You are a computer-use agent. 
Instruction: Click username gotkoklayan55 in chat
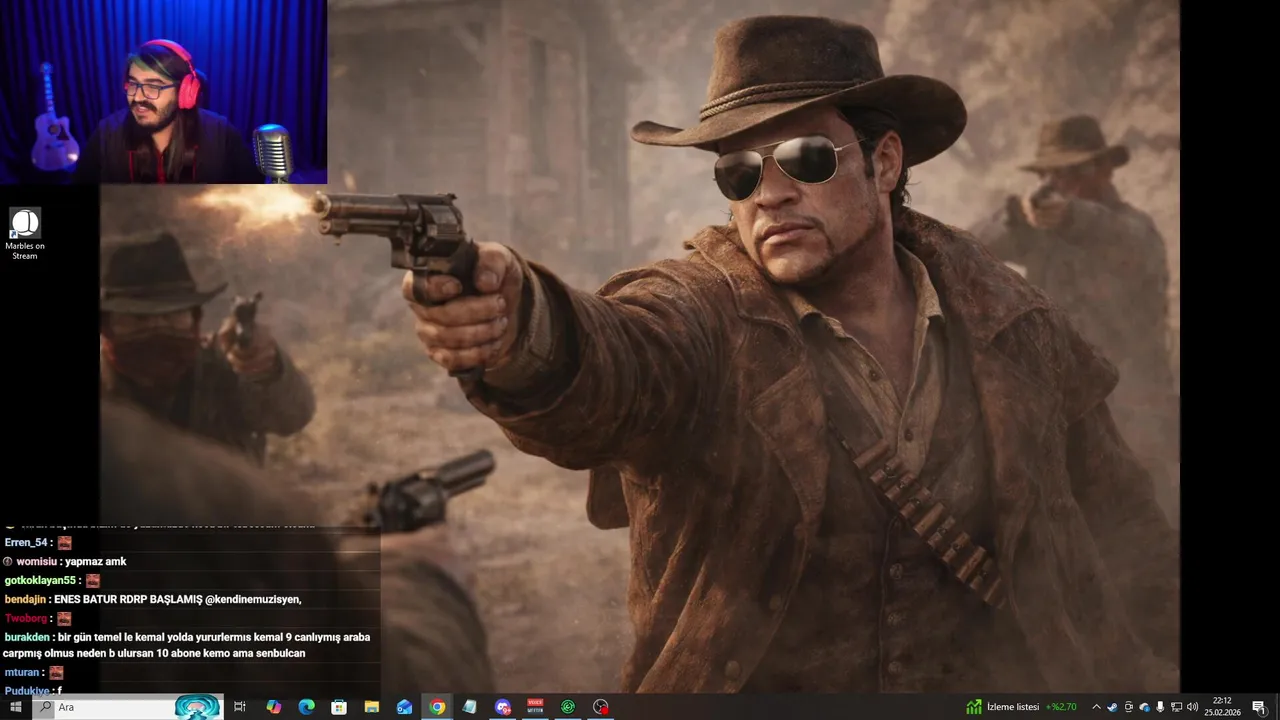point(41,580)
